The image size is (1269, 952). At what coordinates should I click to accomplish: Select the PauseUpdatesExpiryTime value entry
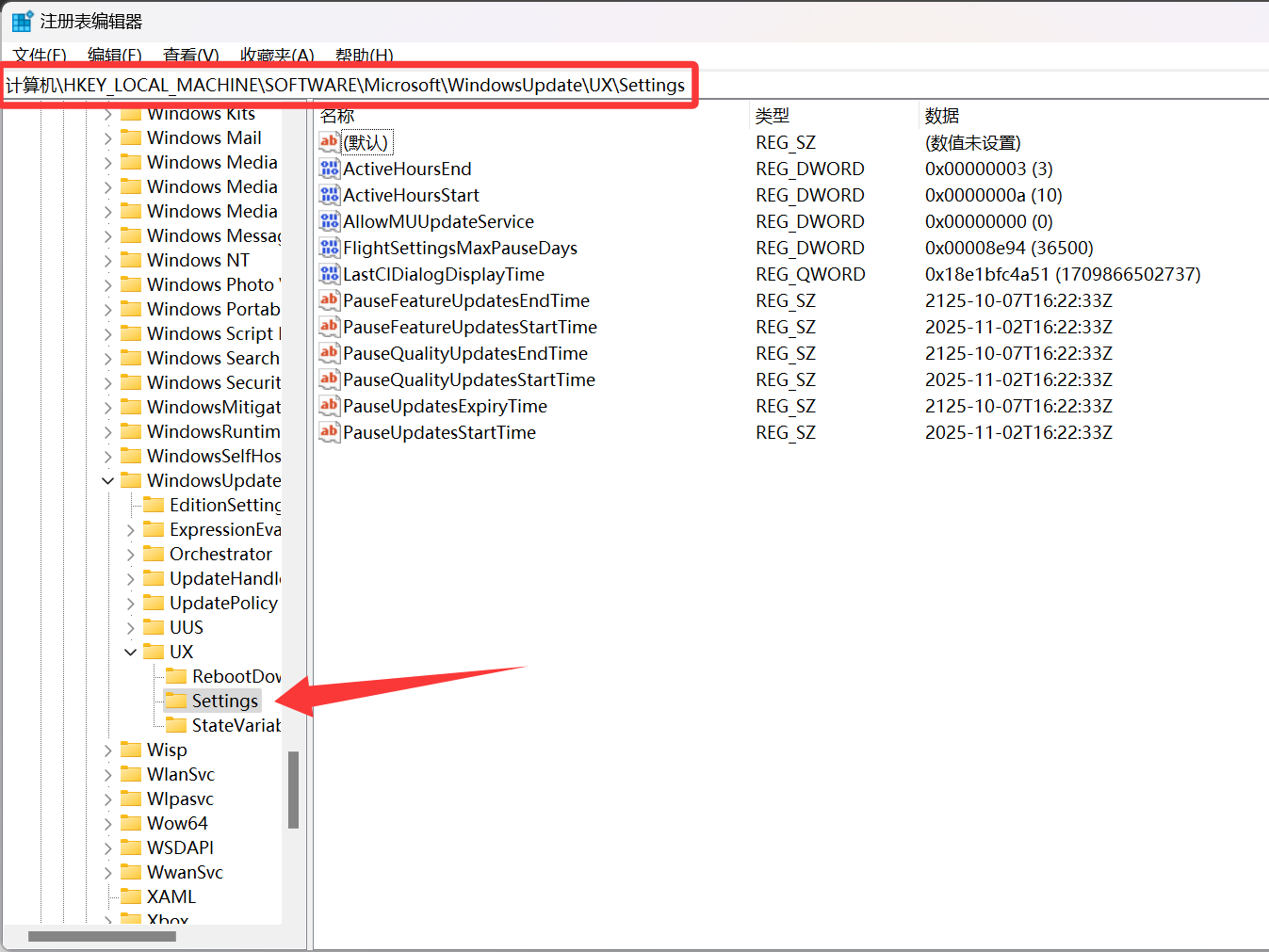coord(445,406)
